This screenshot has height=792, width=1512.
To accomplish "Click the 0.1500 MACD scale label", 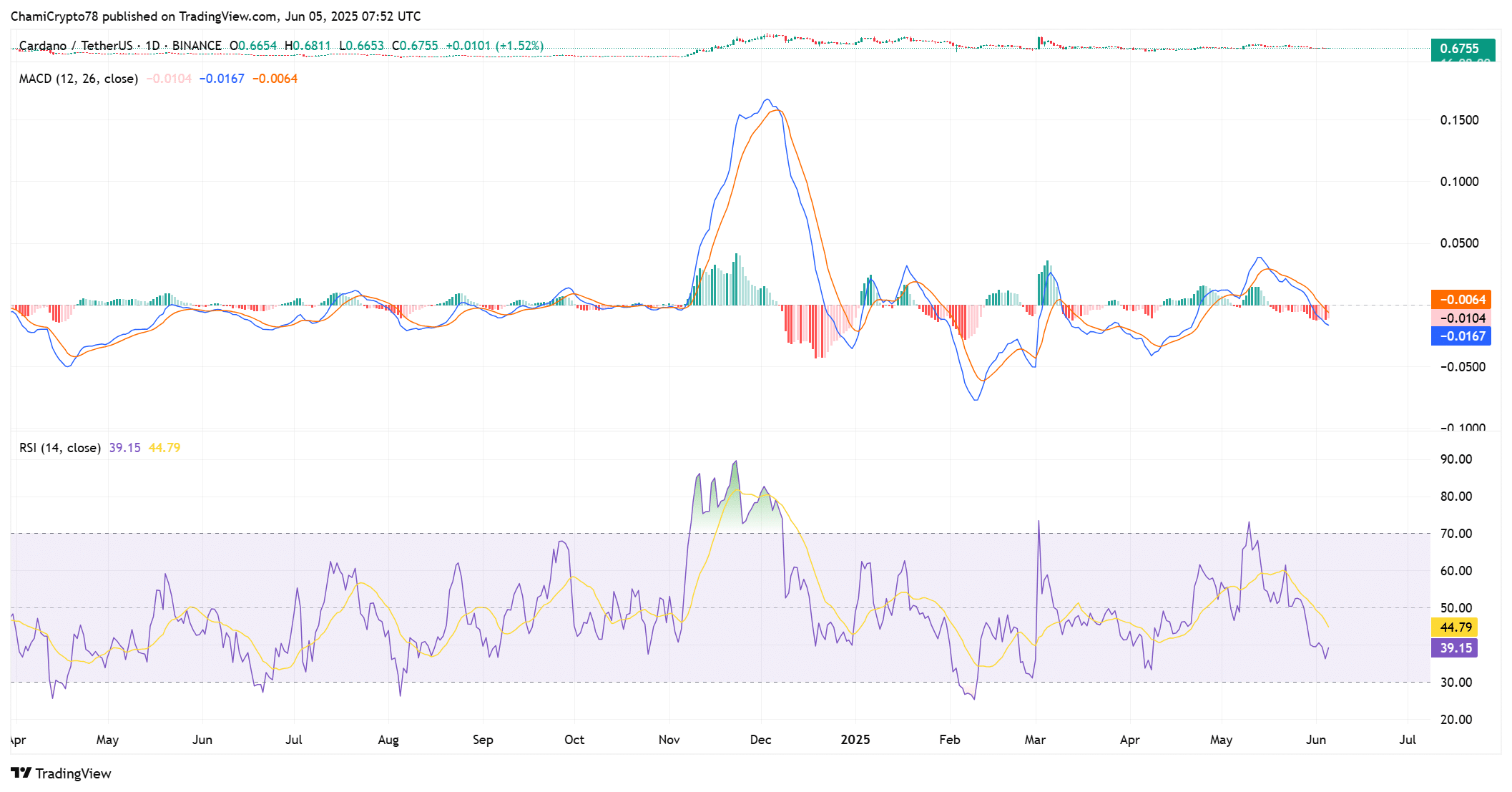I will (1459, 120).
